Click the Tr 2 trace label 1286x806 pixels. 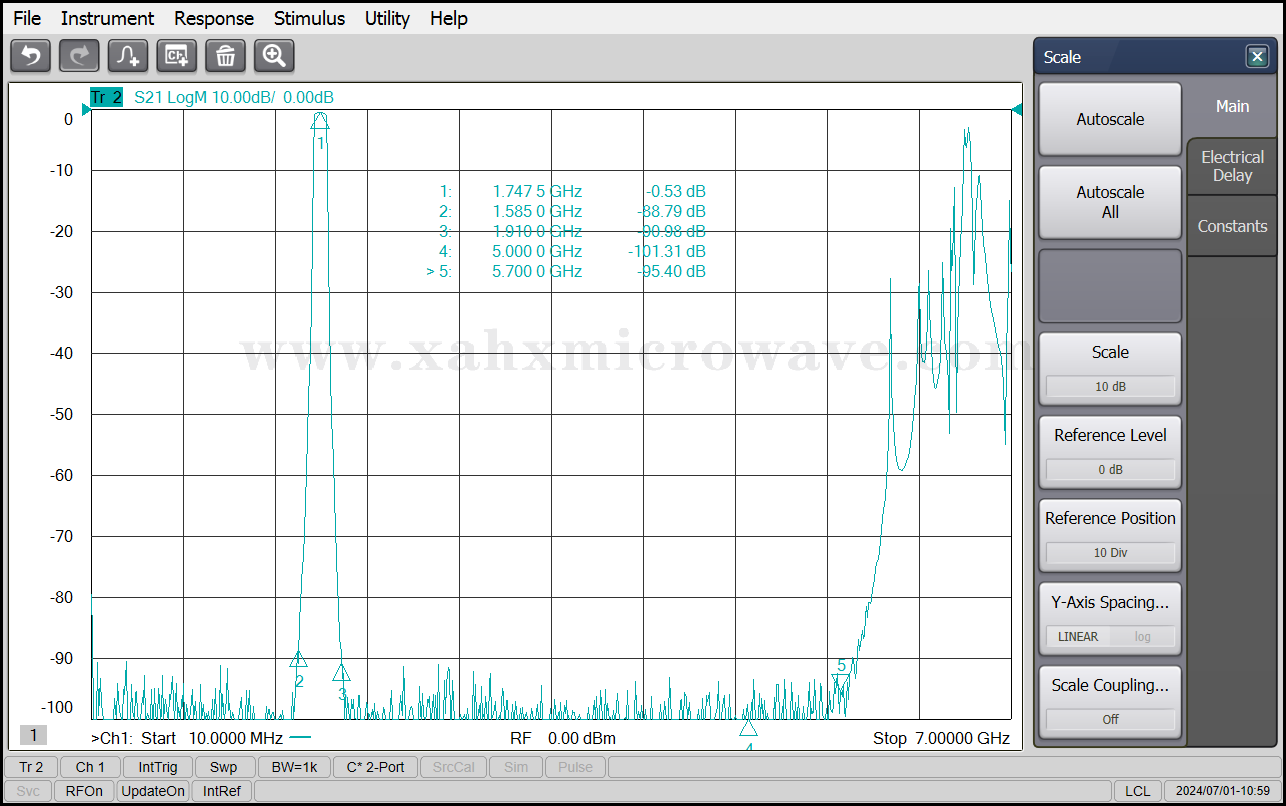[x=106, y=97]
